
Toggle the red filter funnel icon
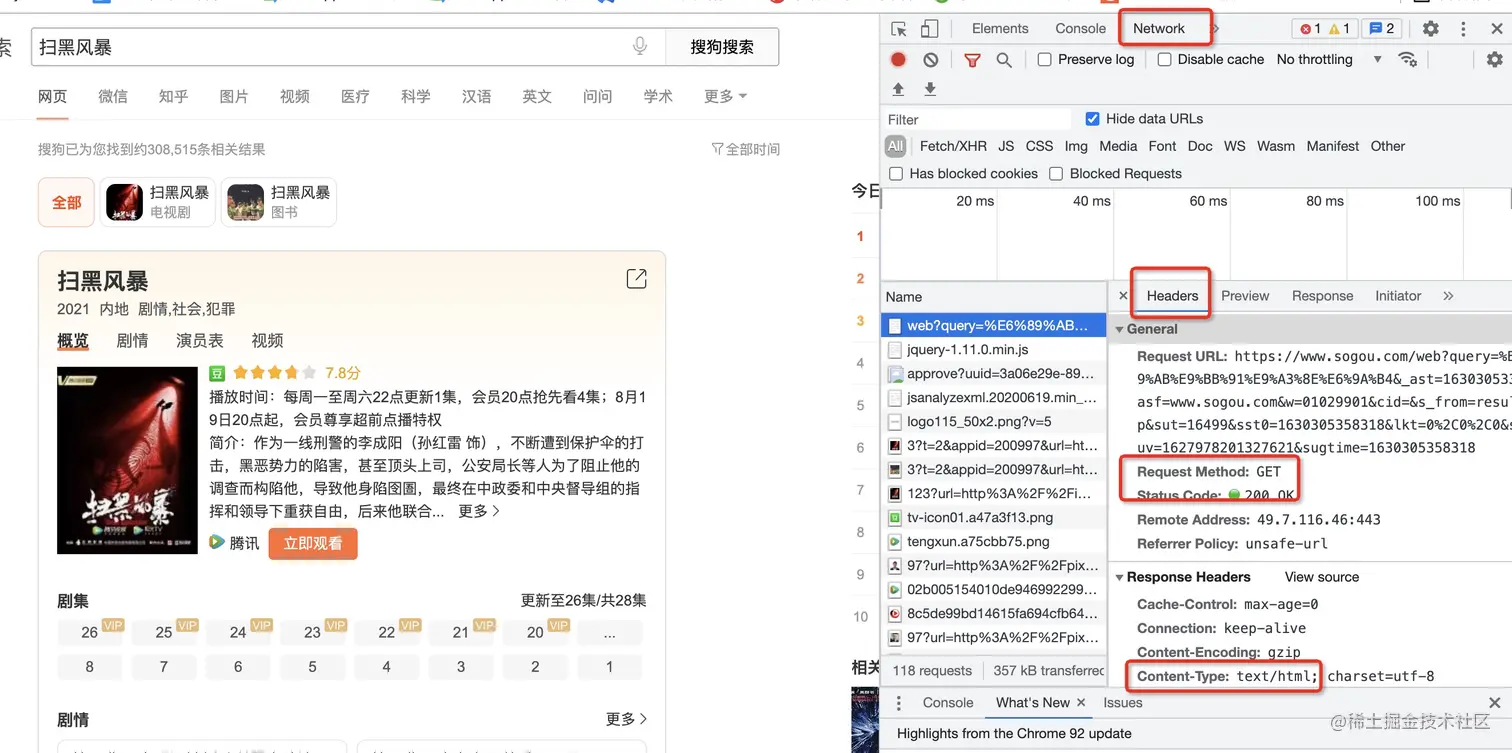972,60
